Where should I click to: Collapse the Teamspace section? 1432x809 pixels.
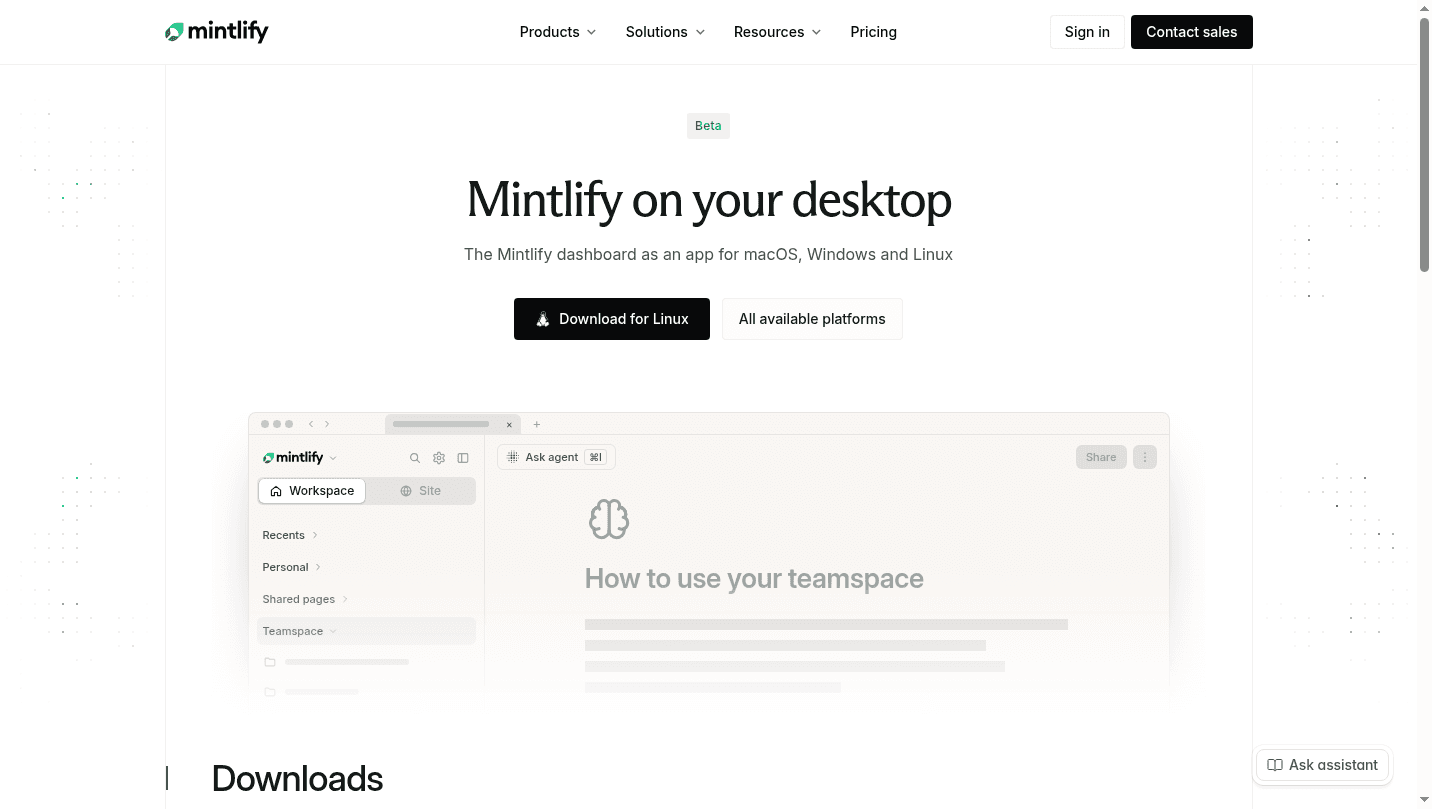[x=366, y=631]
